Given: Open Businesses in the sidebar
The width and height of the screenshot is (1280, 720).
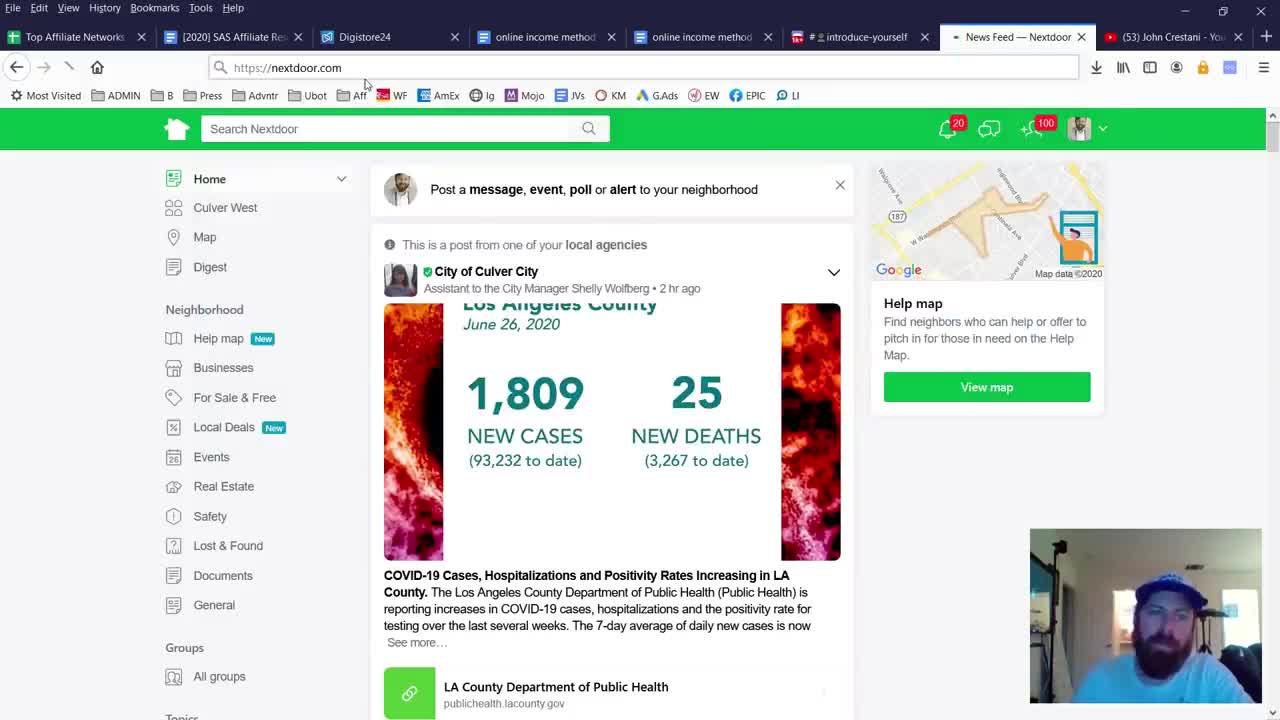Looking at the screenshot, I should [223, 368].
